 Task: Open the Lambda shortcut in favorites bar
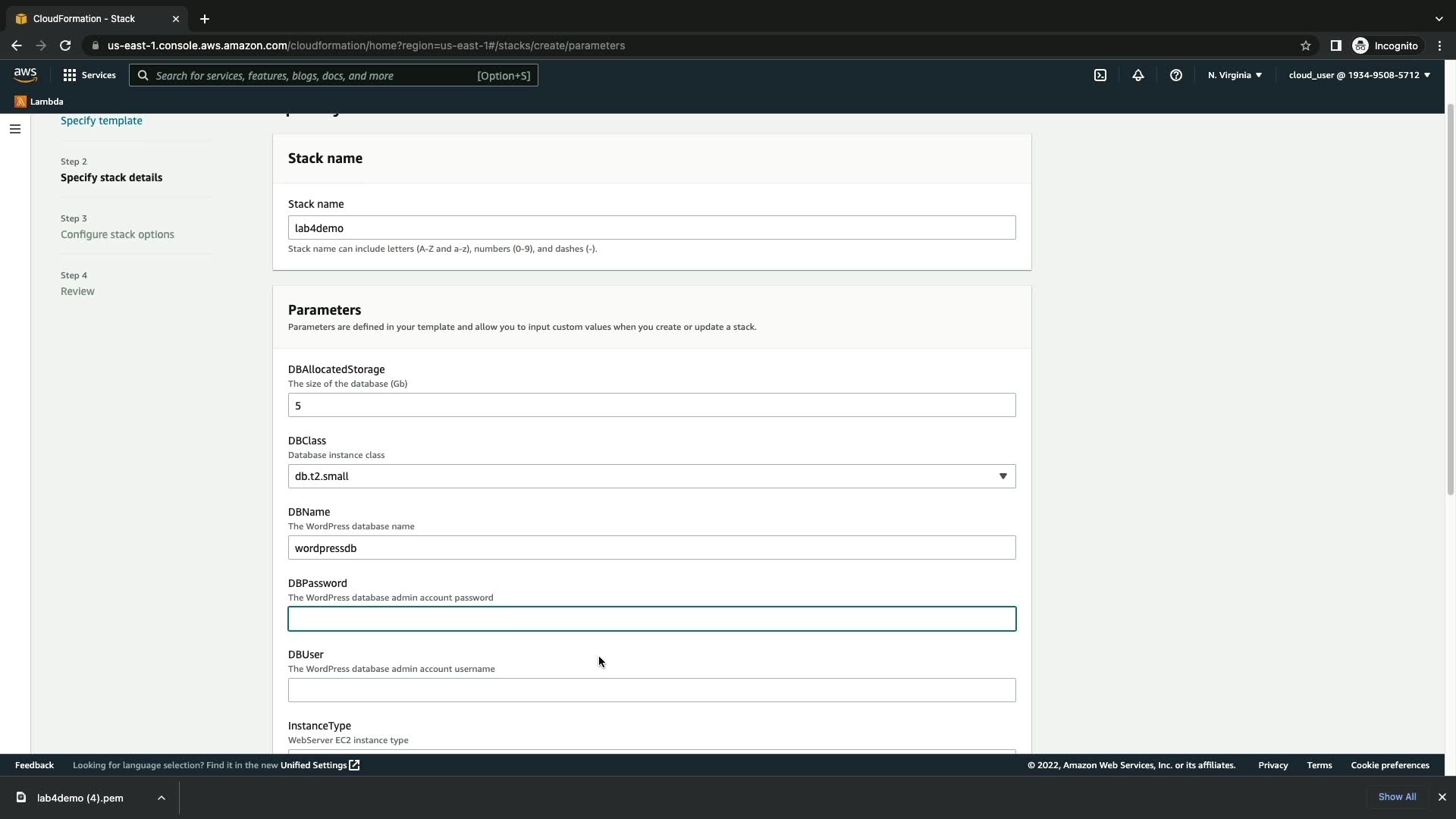[39, 102]
